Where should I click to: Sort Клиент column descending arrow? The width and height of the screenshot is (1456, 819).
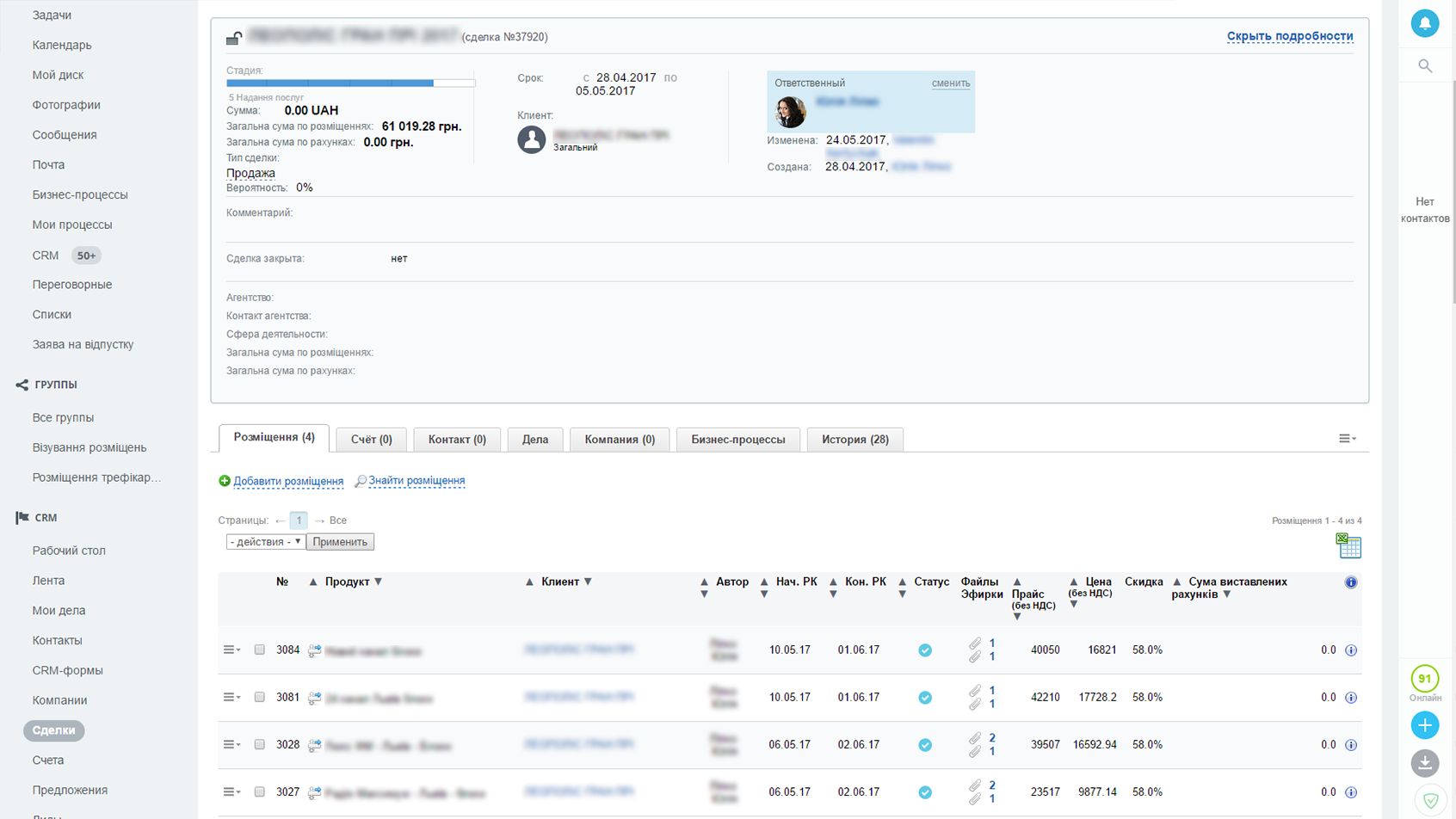[x=588, y=582]
